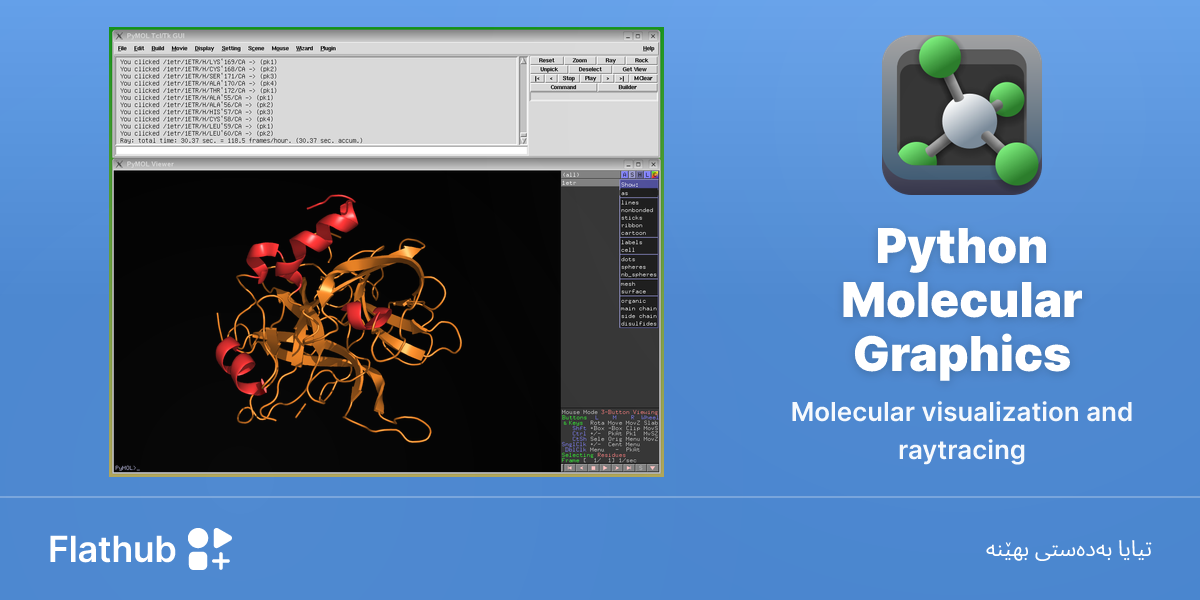Click the viewer skip-to-end icon

click(629, 468)
